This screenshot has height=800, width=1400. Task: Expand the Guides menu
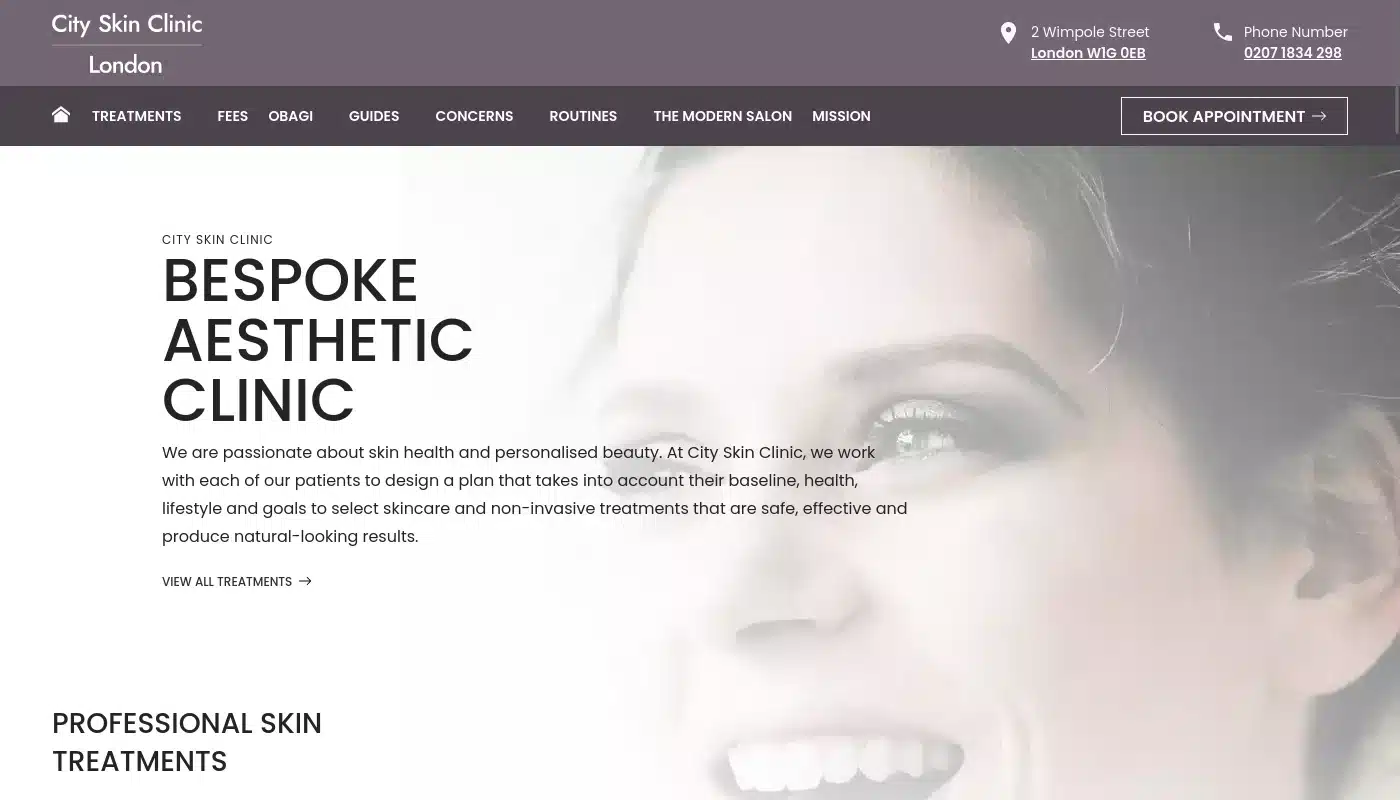coord(374,116)
